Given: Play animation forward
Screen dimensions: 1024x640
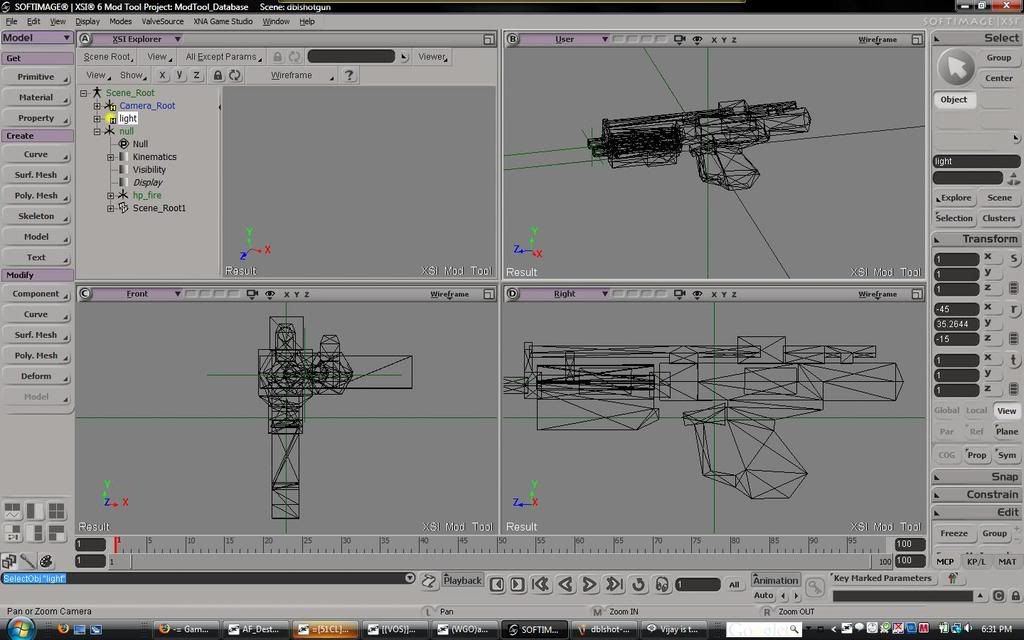Looking at the screenshot, I should pyautogui.click(x=589, y=584).
